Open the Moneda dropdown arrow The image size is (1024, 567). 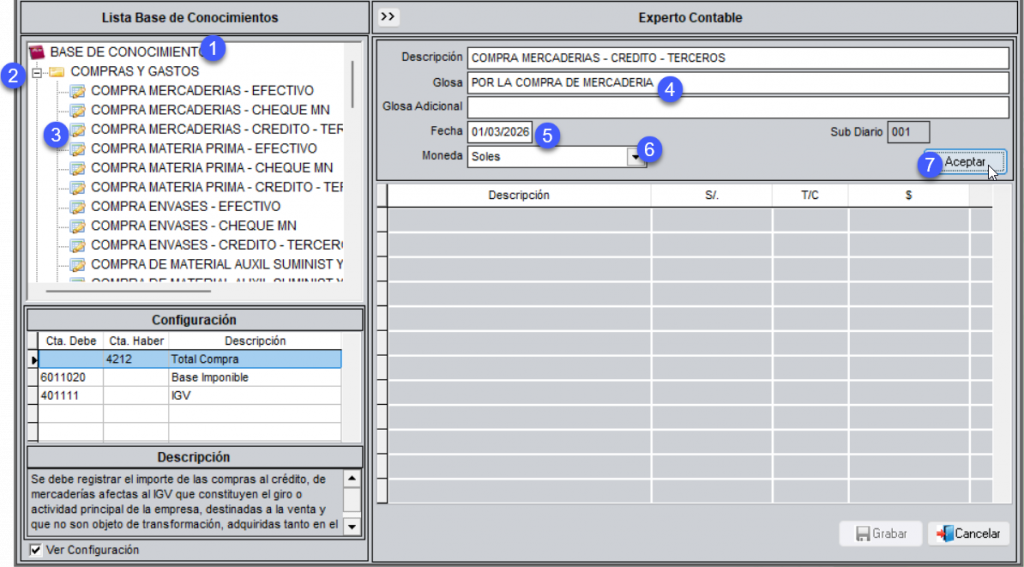634,157
